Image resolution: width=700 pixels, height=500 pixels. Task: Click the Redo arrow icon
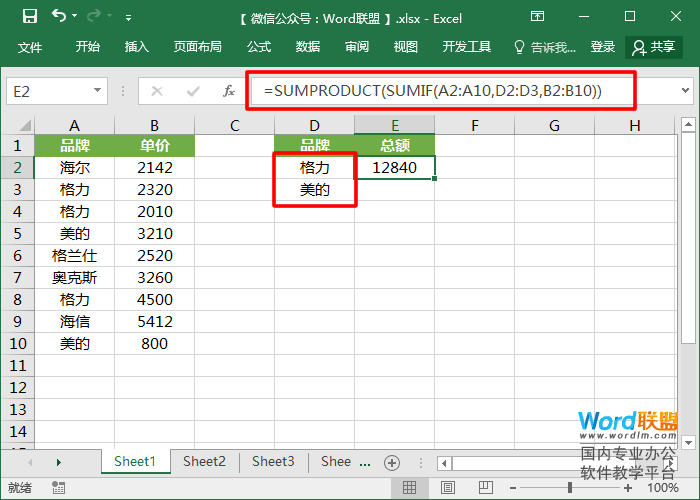(93, 17)
